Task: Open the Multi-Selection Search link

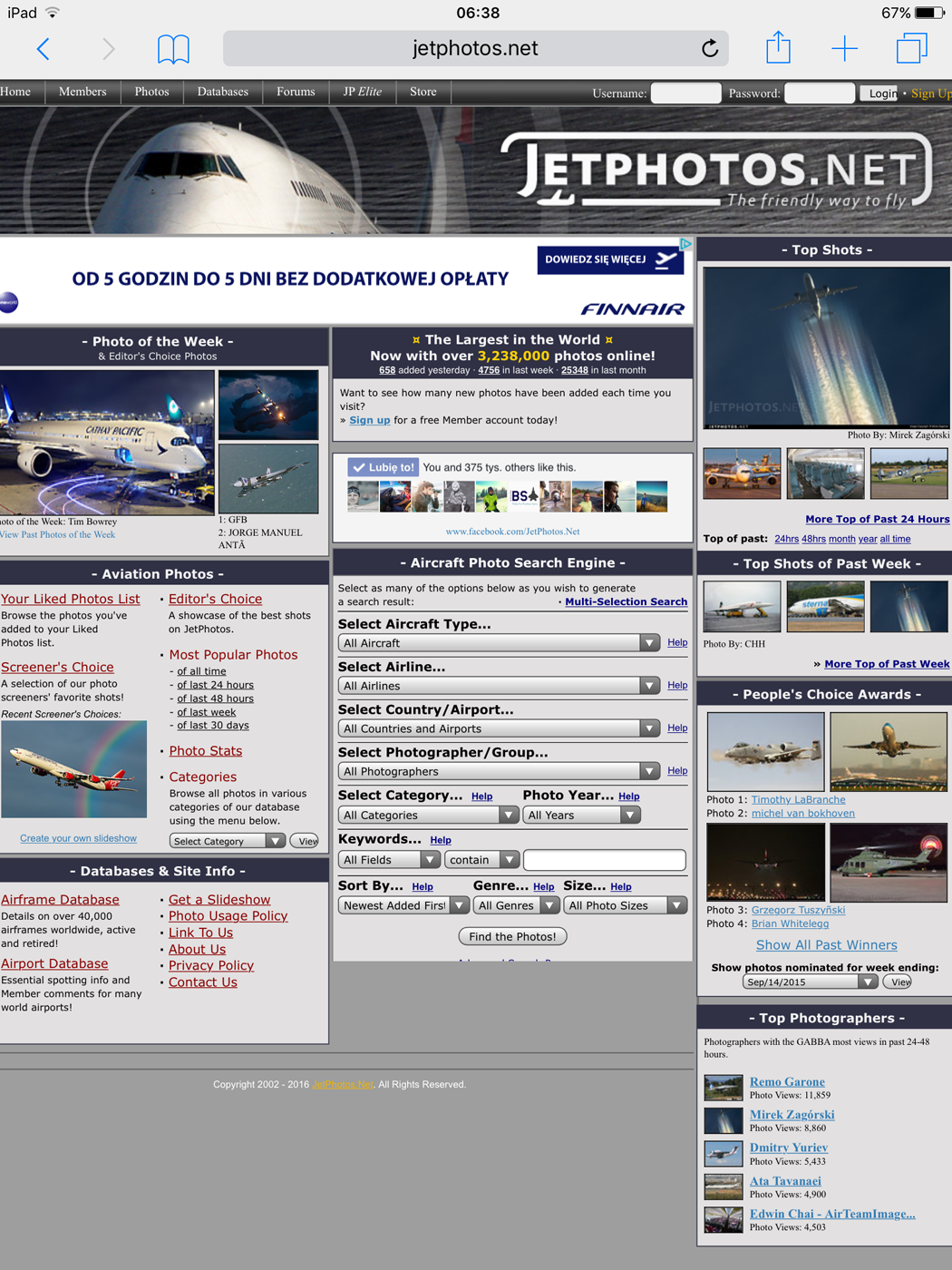Action: click(626, 601)
